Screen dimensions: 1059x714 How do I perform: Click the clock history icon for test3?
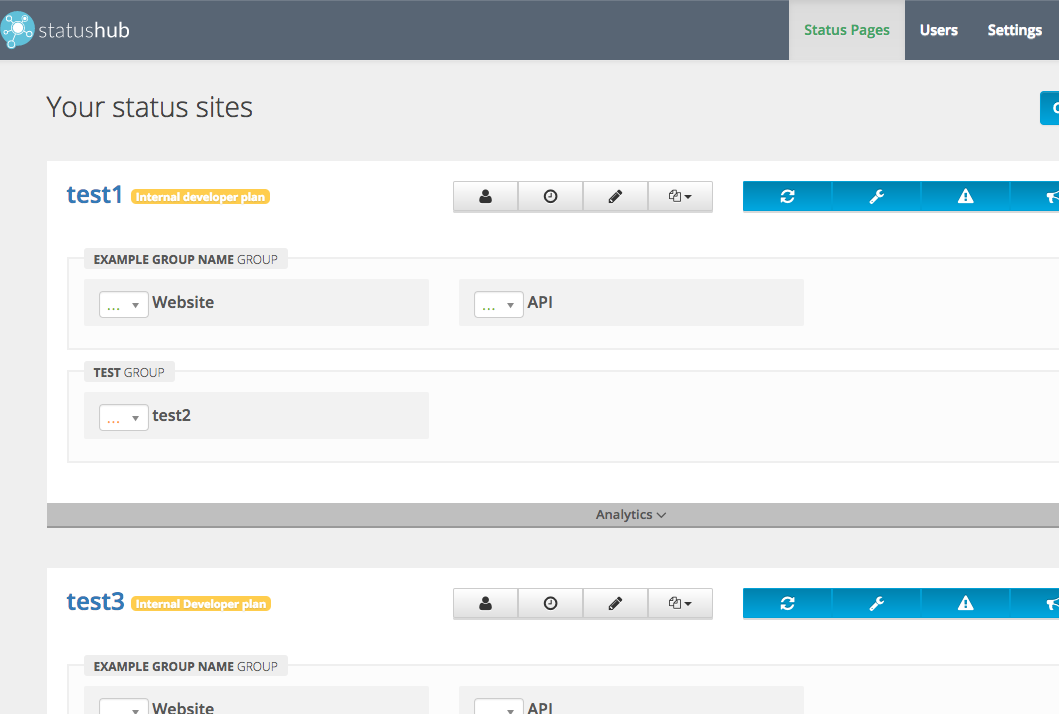click(x=550, y=603)
